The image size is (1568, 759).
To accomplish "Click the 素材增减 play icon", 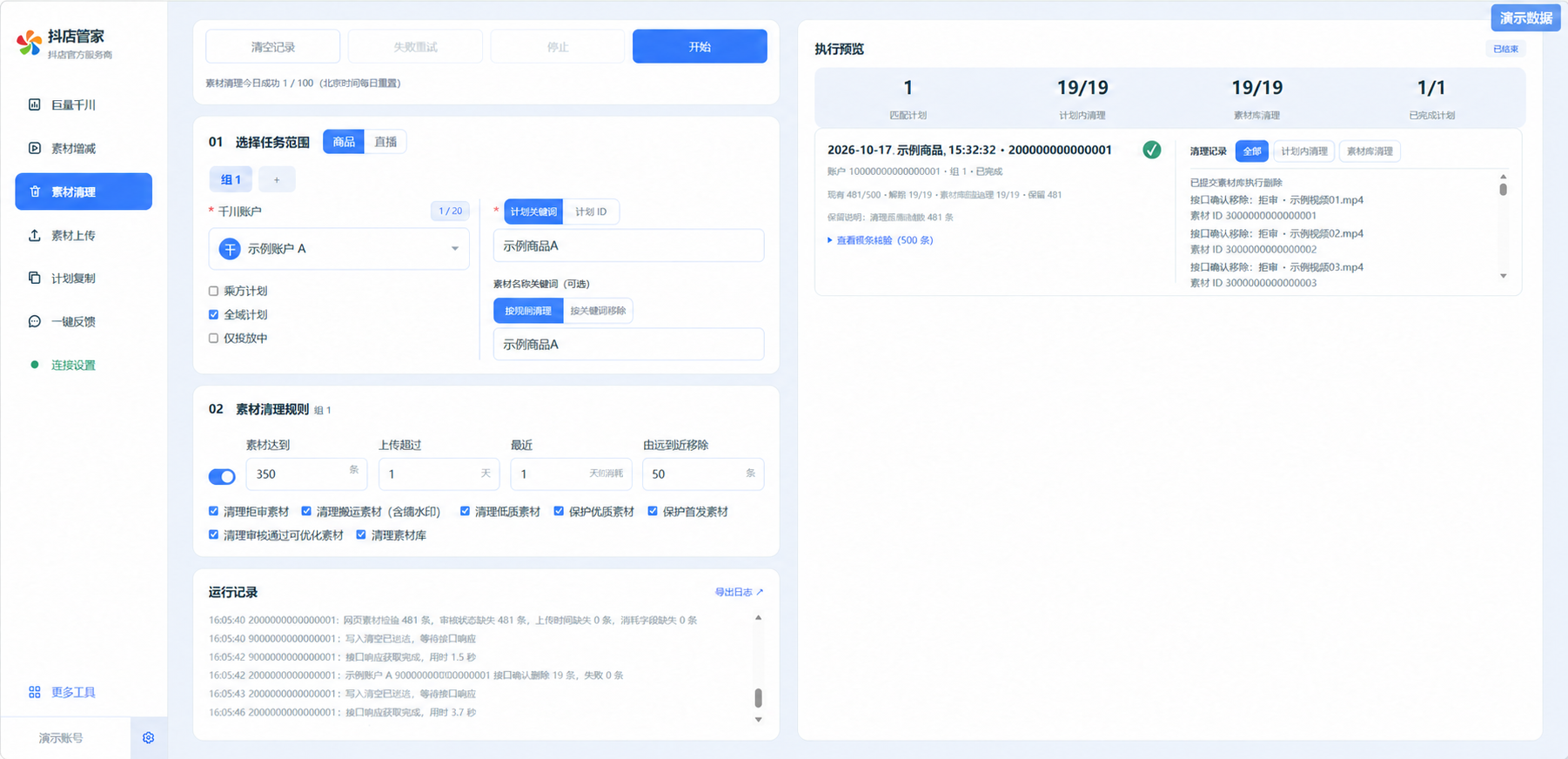I will pyautogui.click(x=35, y=148).
